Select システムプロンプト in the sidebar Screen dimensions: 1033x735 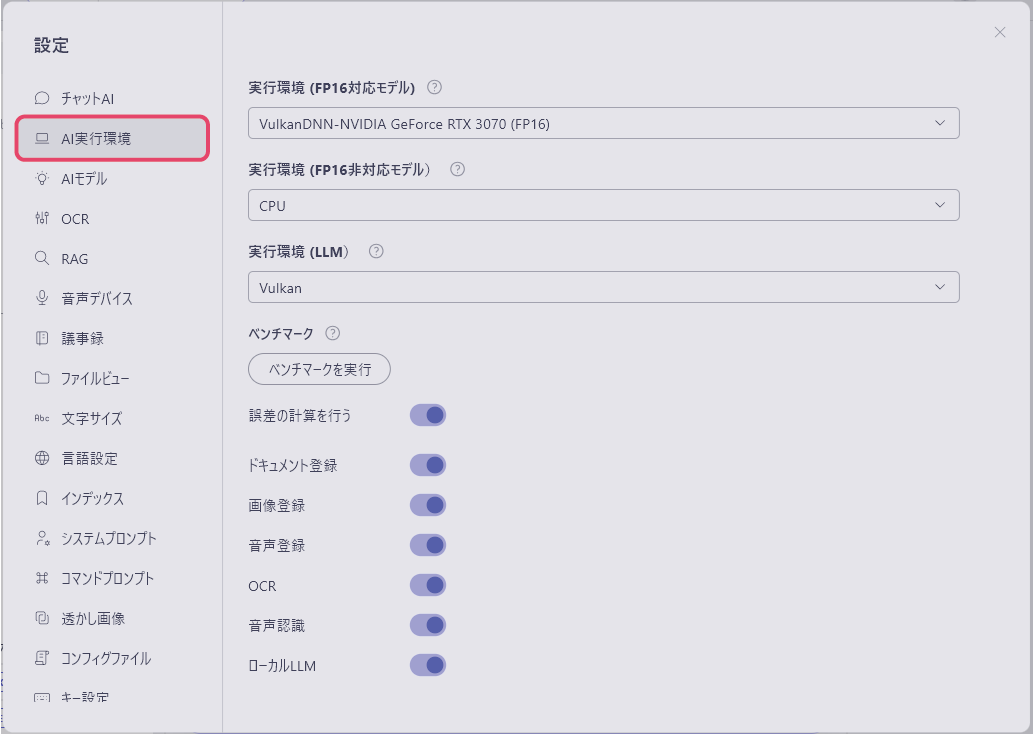click(100, 538)
